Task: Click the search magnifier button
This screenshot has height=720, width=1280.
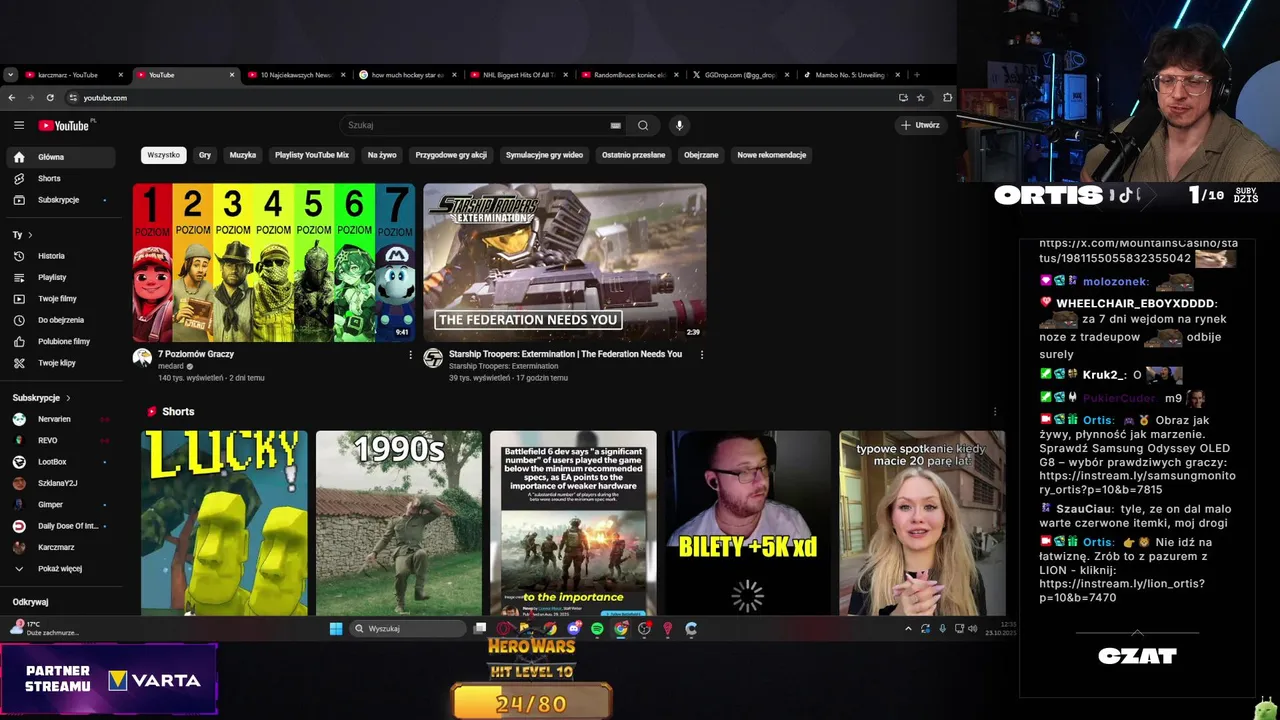Action: pos(643,125)
